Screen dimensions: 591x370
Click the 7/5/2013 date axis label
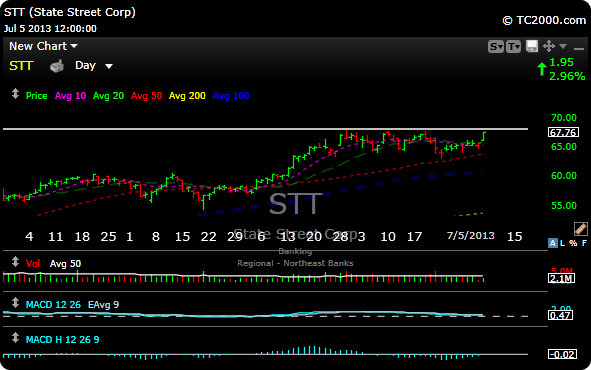point(470,236)
